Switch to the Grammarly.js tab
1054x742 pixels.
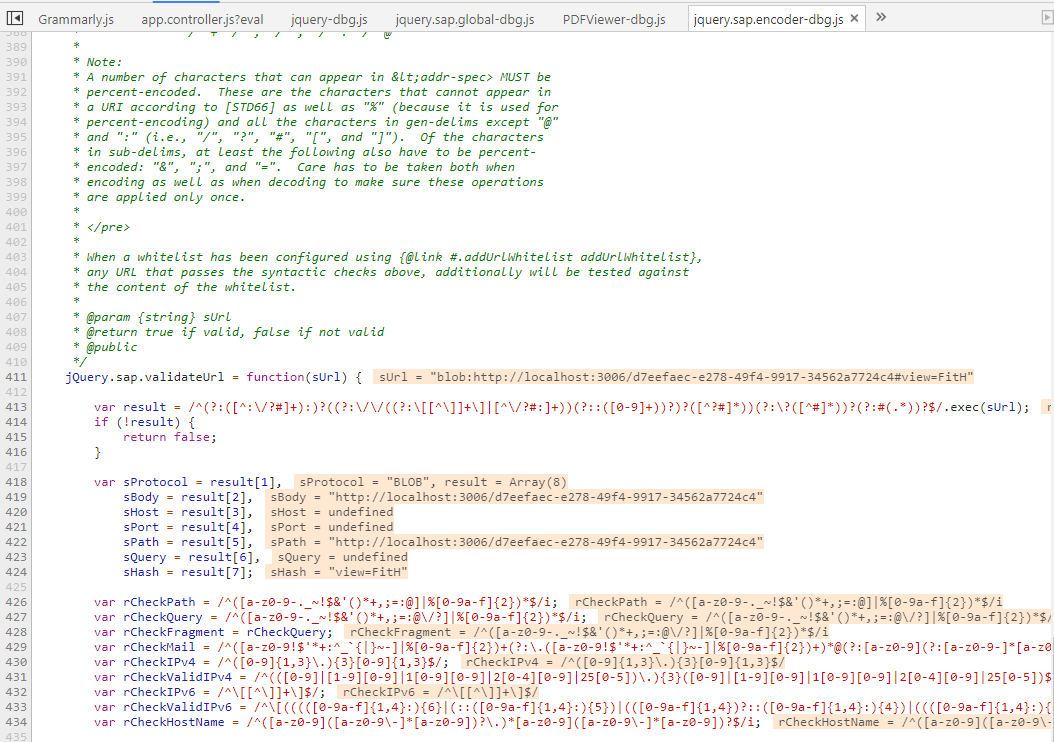76,19
